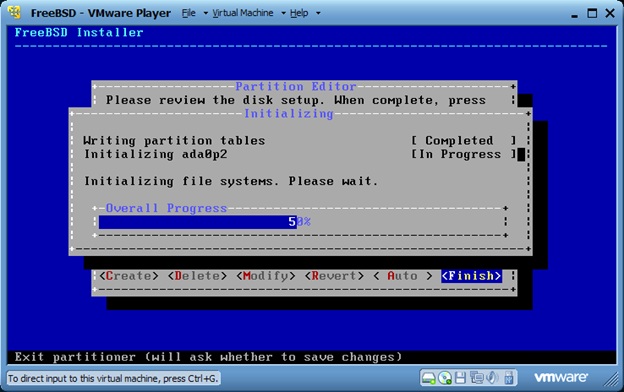Click the hard disk device icon
This screenshot has width=624, height=392.
coord(428,378)
